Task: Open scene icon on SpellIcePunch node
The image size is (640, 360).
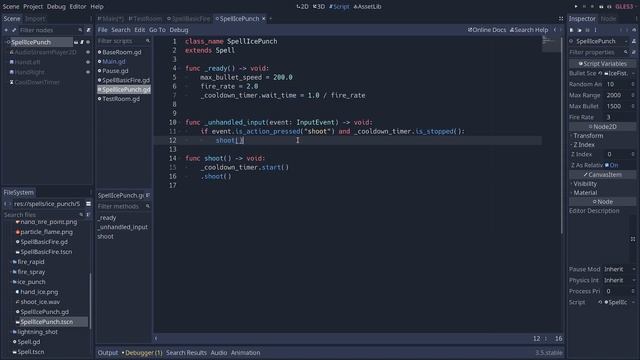Action: pos(76,42)
